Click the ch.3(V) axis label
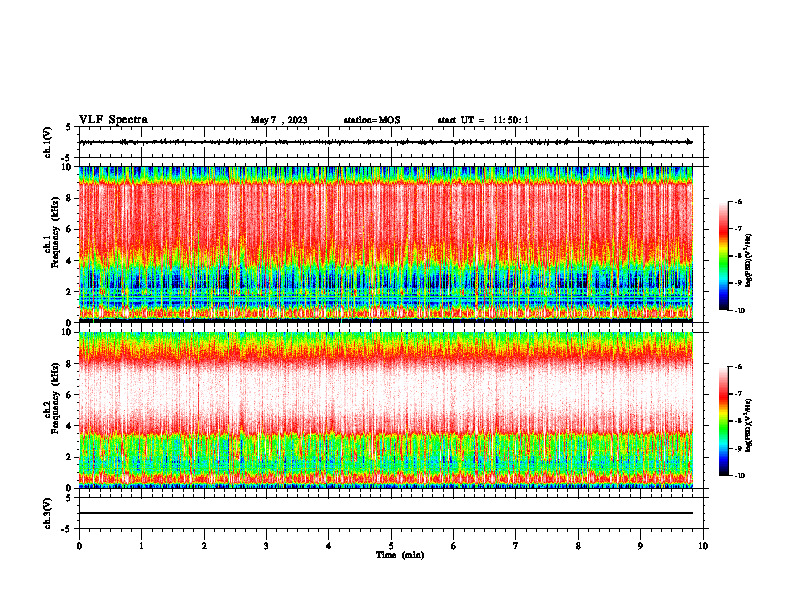 [48, 513]
